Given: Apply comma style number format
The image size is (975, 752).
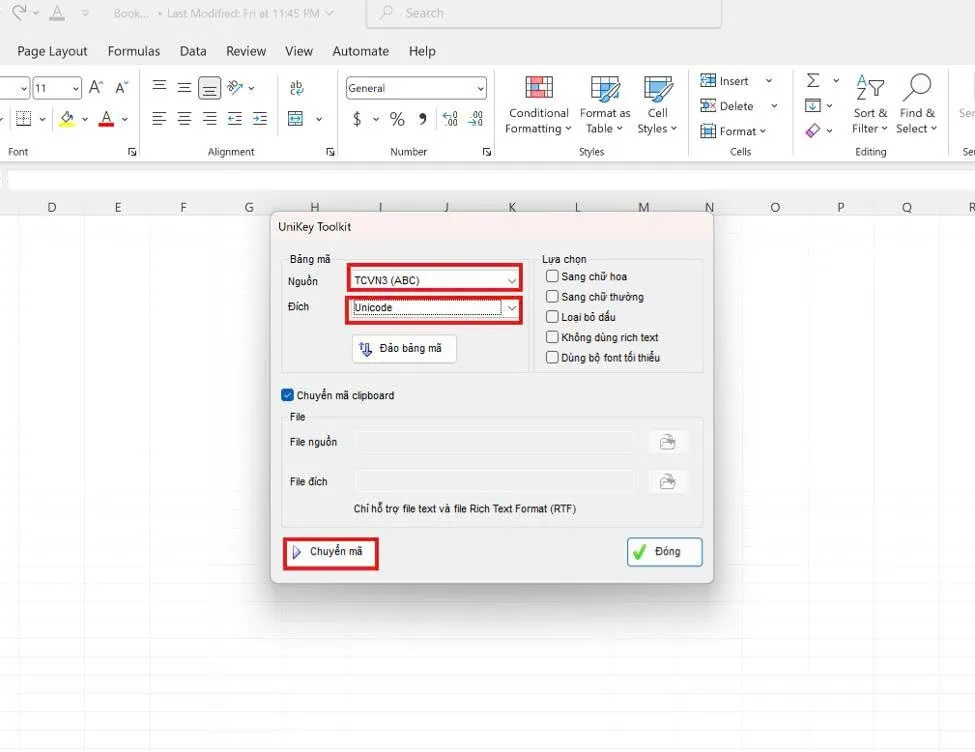Looking at the screenshot, I should tap(423, 118).
